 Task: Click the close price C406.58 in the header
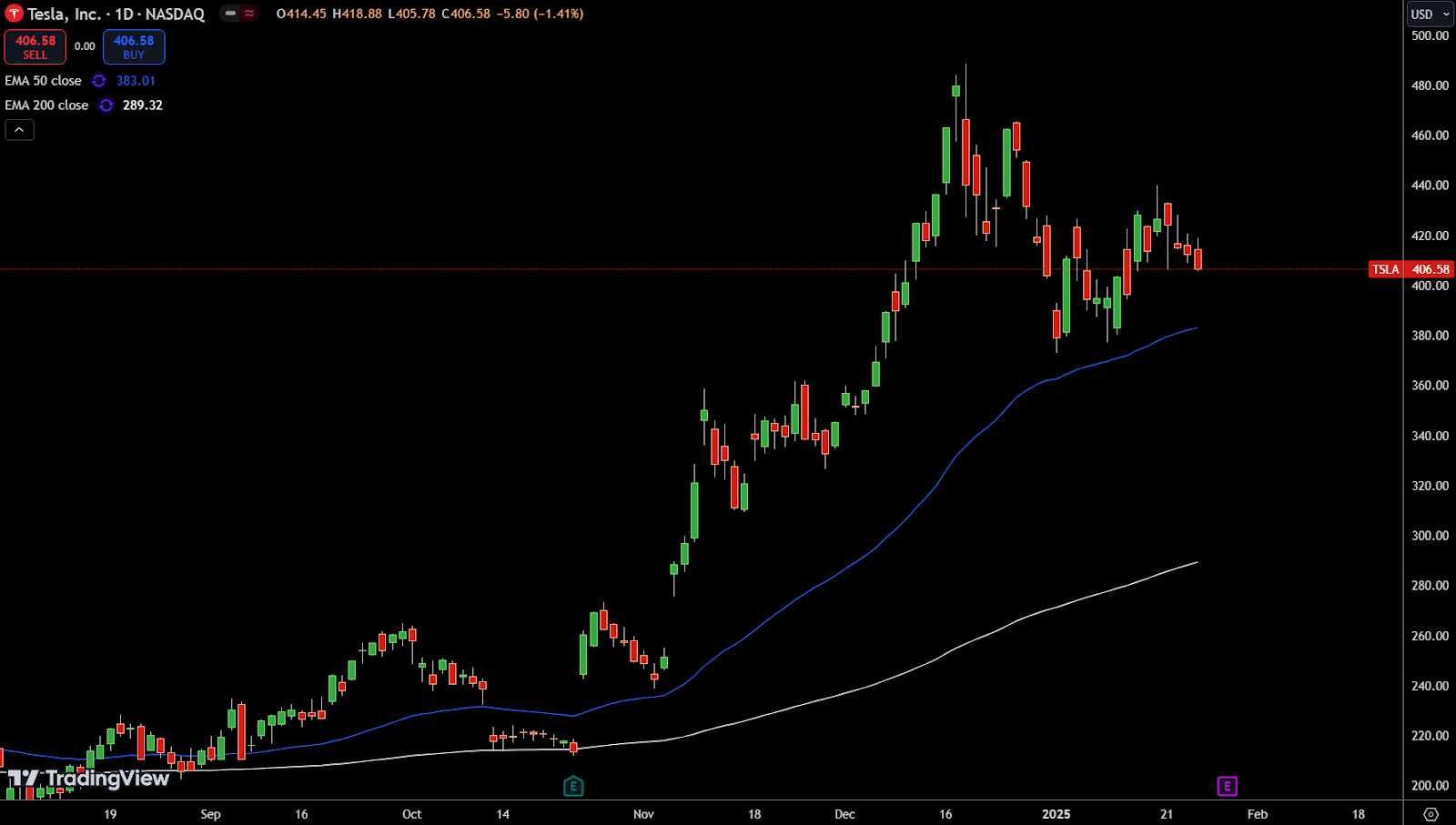(465, 14)
